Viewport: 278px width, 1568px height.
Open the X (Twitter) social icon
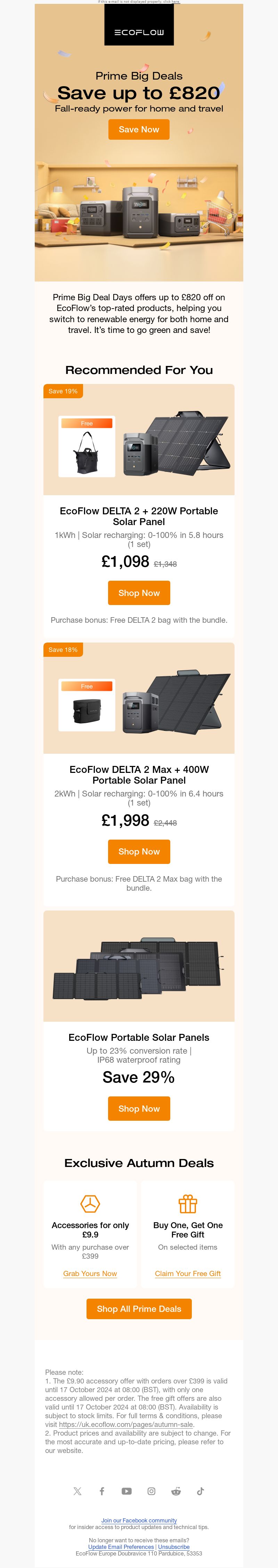click(x=77, y=1491)
